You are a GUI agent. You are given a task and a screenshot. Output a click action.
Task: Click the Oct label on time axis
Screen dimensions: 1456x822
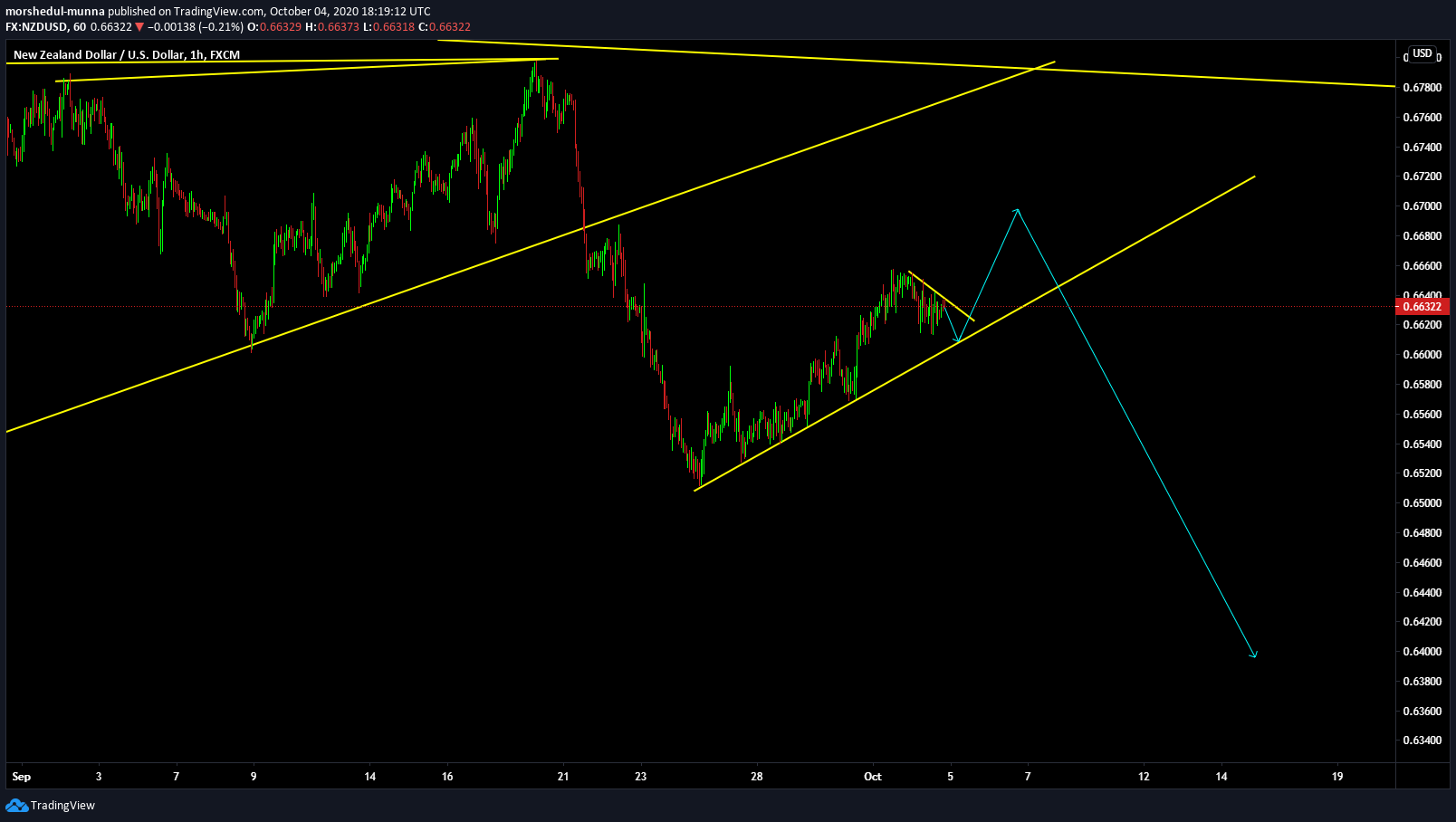(873, 777)
